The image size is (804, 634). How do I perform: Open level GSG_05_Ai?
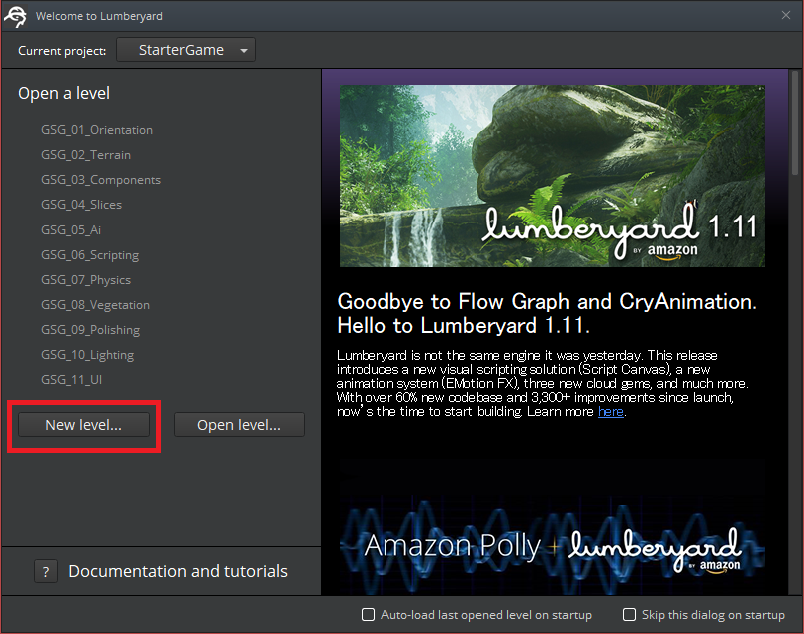[x=71, y=230]
